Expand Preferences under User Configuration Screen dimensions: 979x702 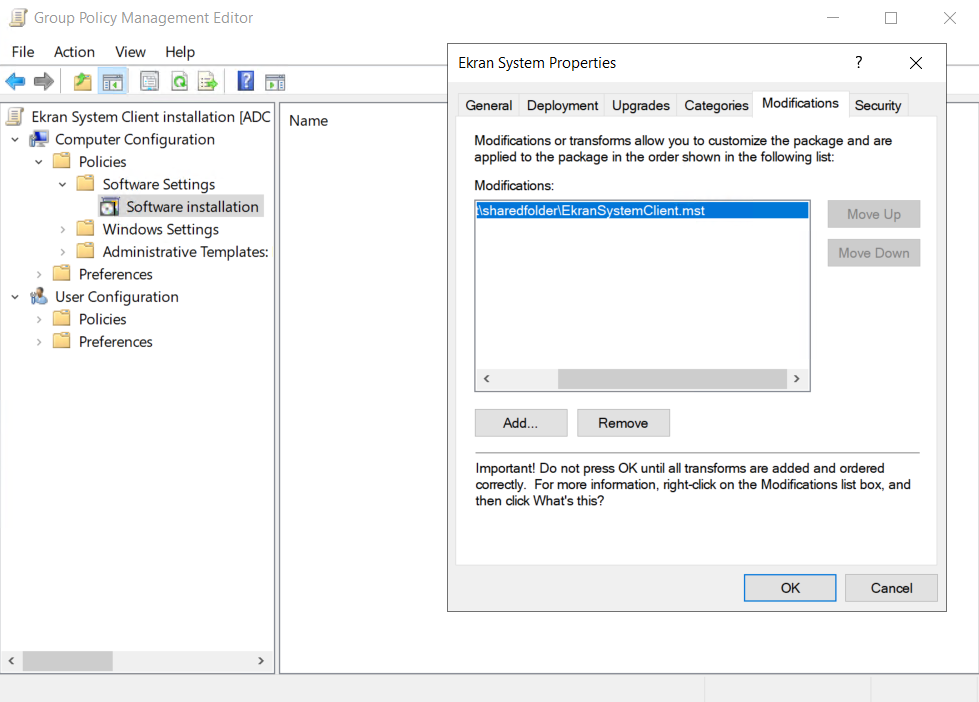click(x=40, y=342)
